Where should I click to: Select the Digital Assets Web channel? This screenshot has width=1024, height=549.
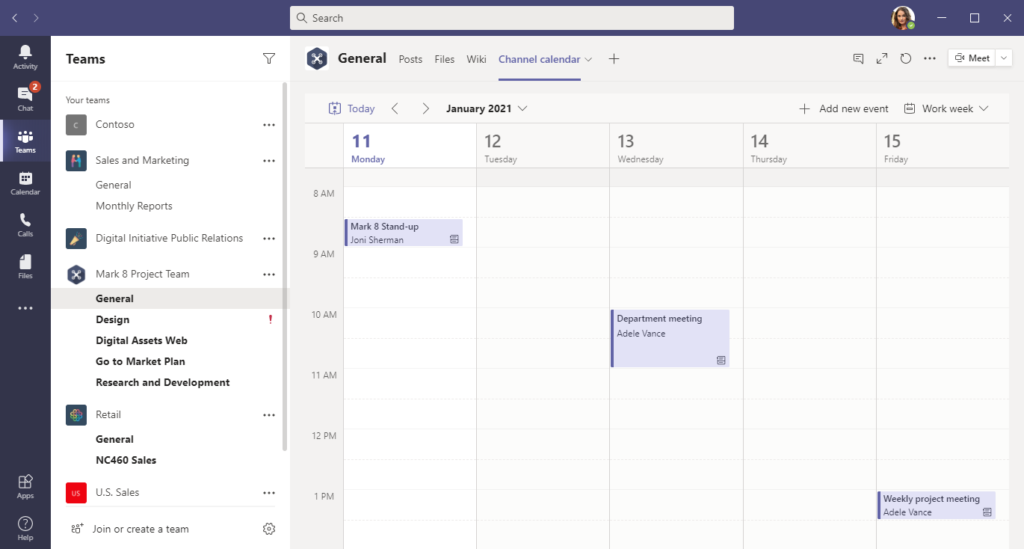(x=141, y=340)
